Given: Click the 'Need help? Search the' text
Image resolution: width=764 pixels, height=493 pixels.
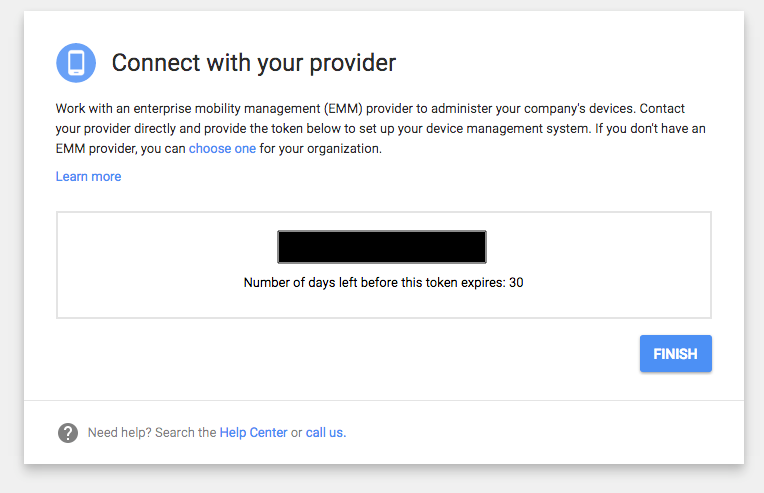Looking at the screenshot, I should 152,433.
